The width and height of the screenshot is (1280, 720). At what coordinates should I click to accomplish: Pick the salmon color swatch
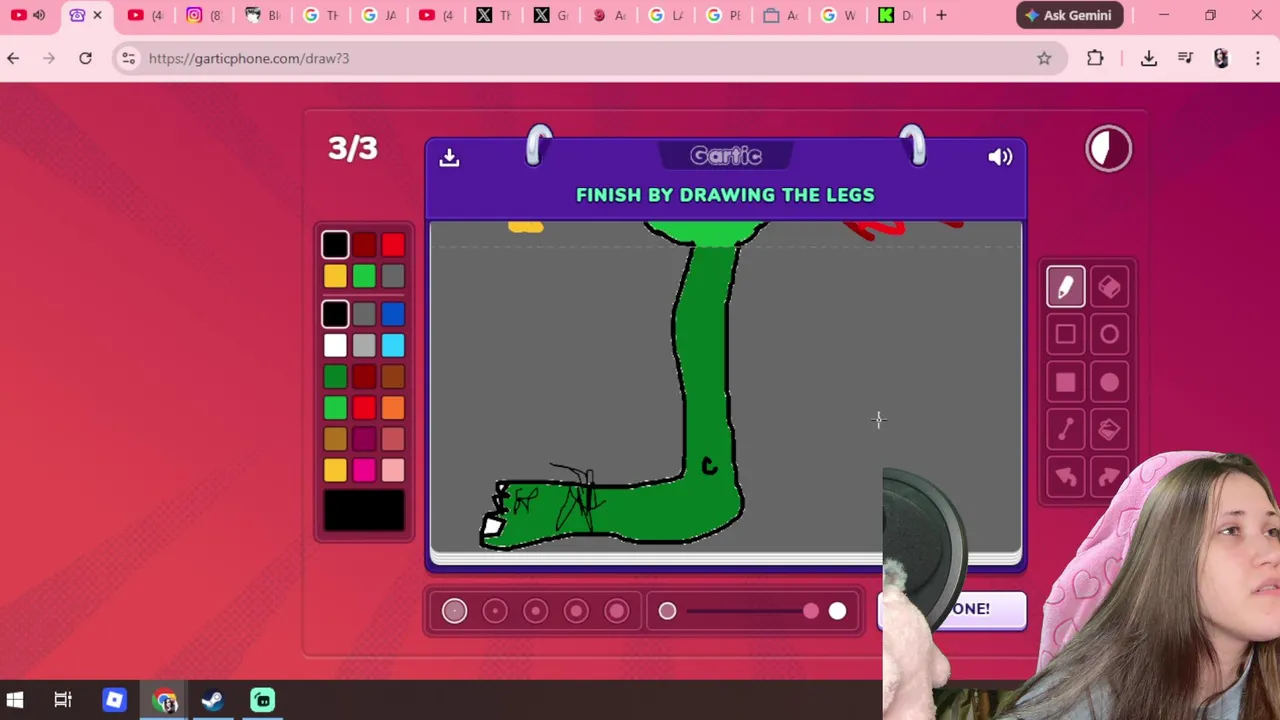point(393,439)
